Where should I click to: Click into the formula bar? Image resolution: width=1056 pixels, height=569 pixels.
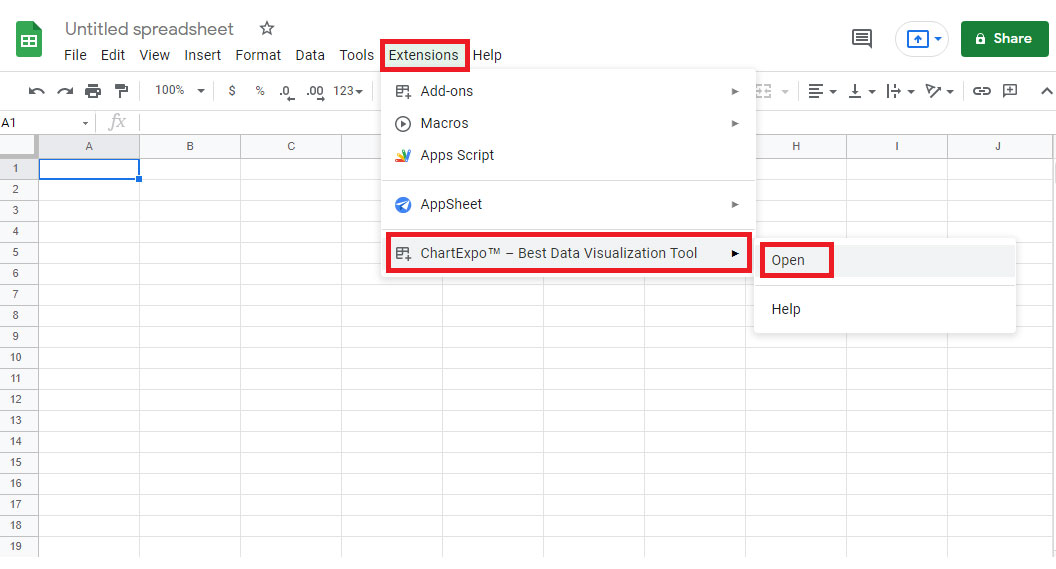260,123
